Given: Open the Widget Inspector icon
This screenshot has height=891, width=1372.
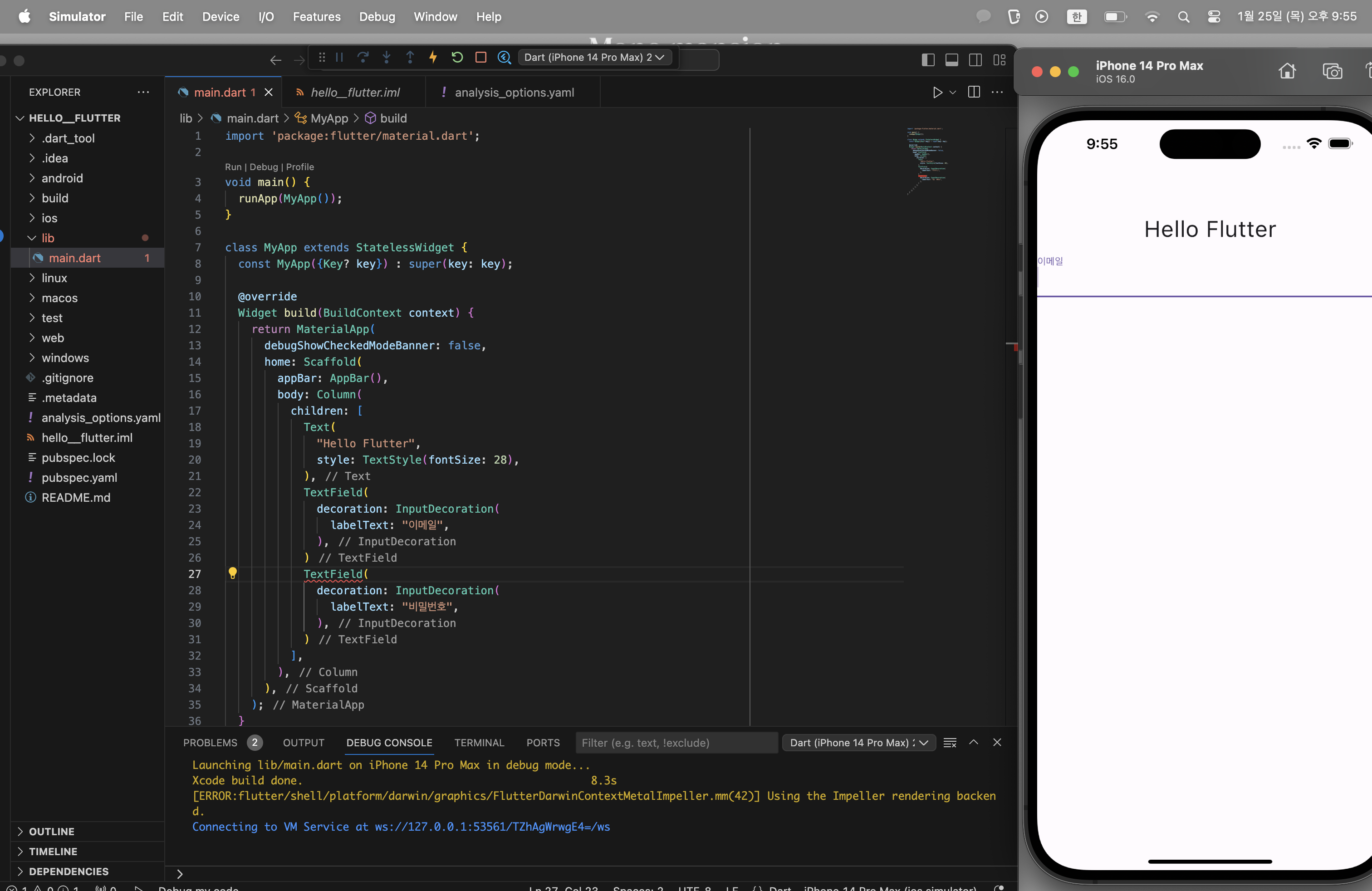Looking at the screenshot, I should [x=505, y=58].
